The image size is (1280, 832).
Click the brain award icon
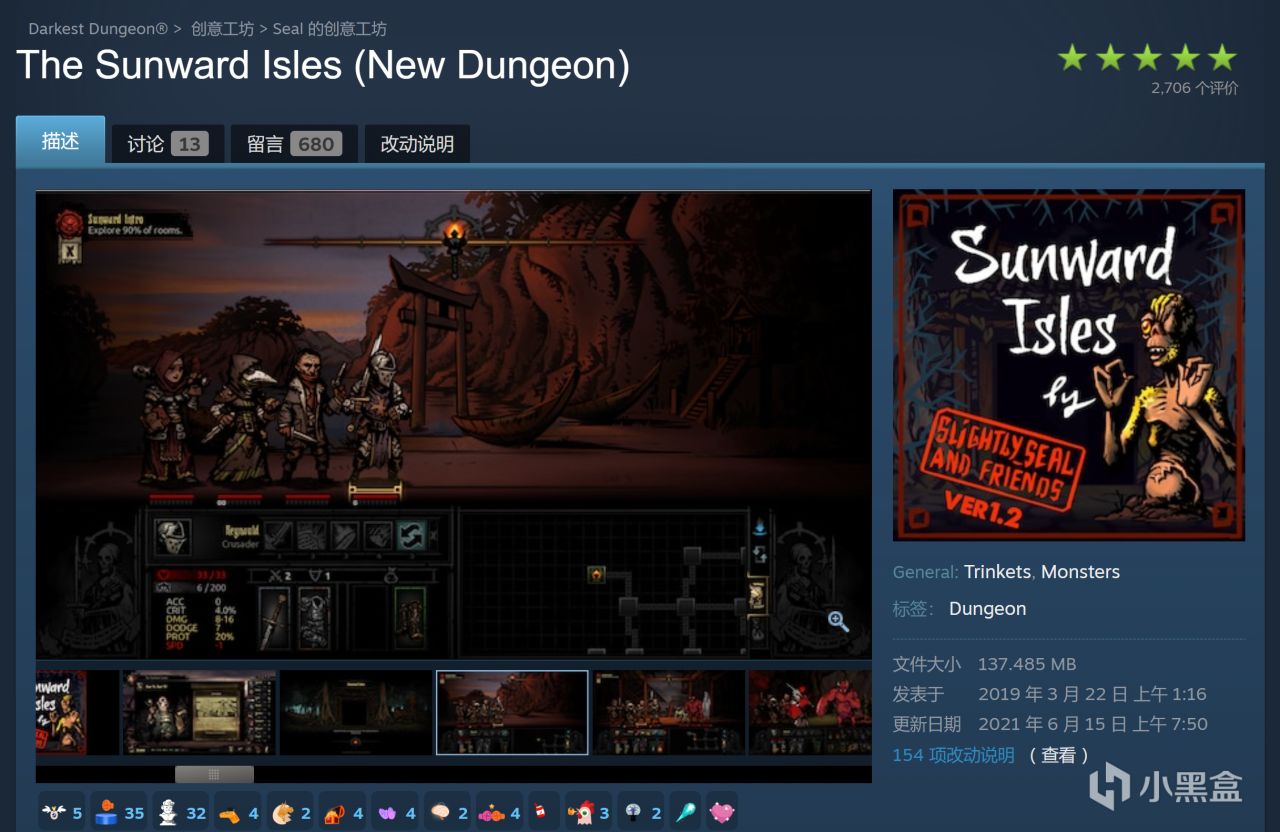(440, 813)
